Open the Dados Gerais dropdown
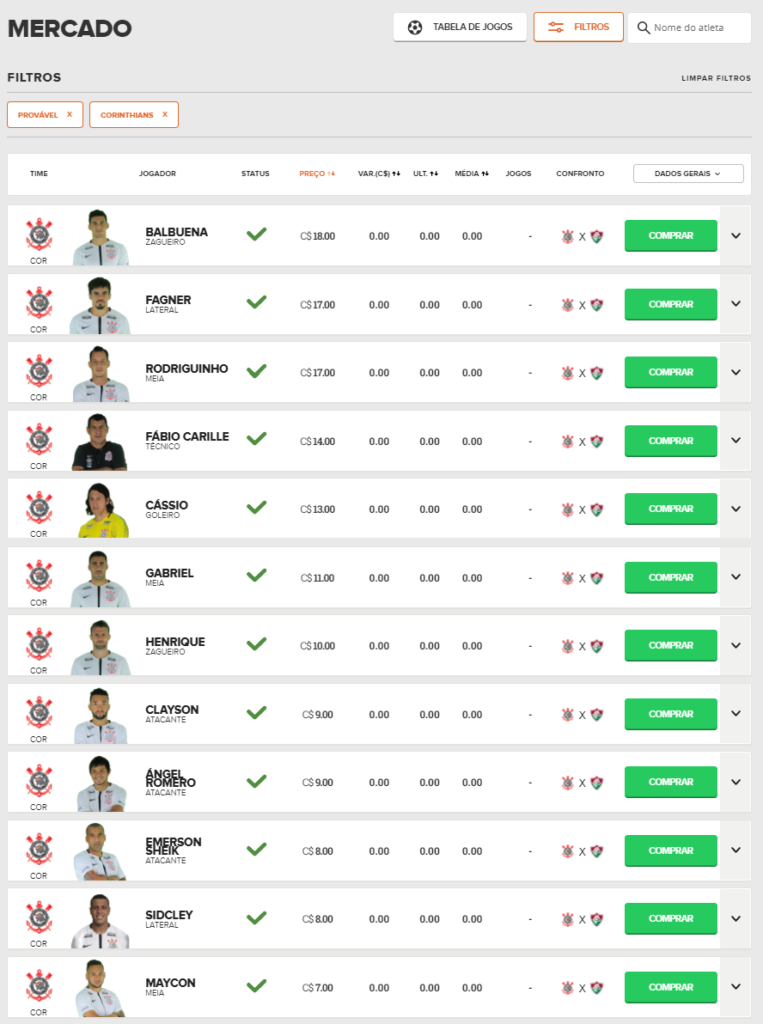Image resolution: width=763 pixels, height=1024 pixels. (x=688, y=174)
